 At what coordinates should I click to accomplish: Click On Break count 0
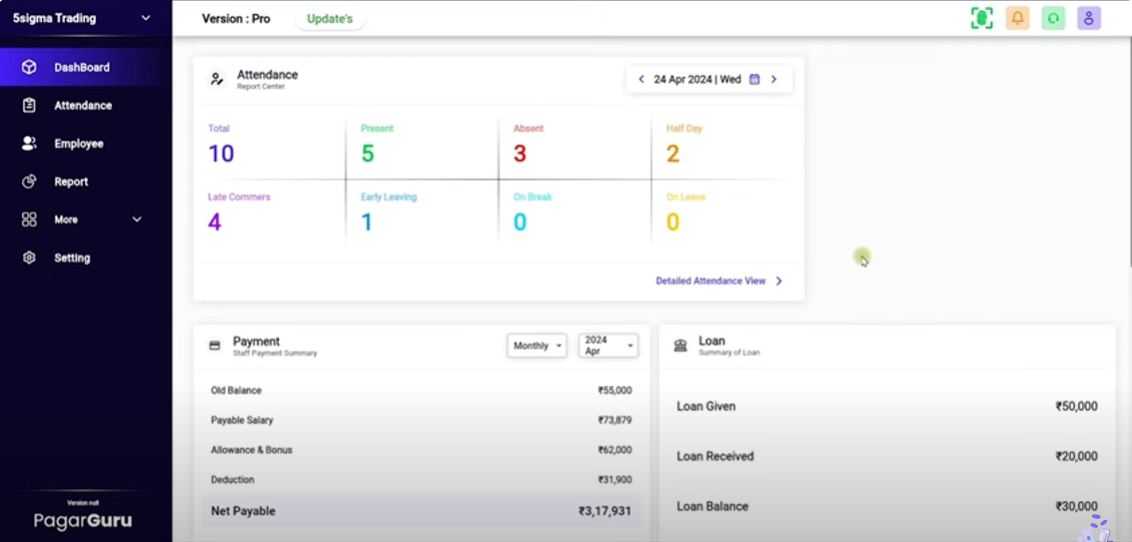(520, 222)
